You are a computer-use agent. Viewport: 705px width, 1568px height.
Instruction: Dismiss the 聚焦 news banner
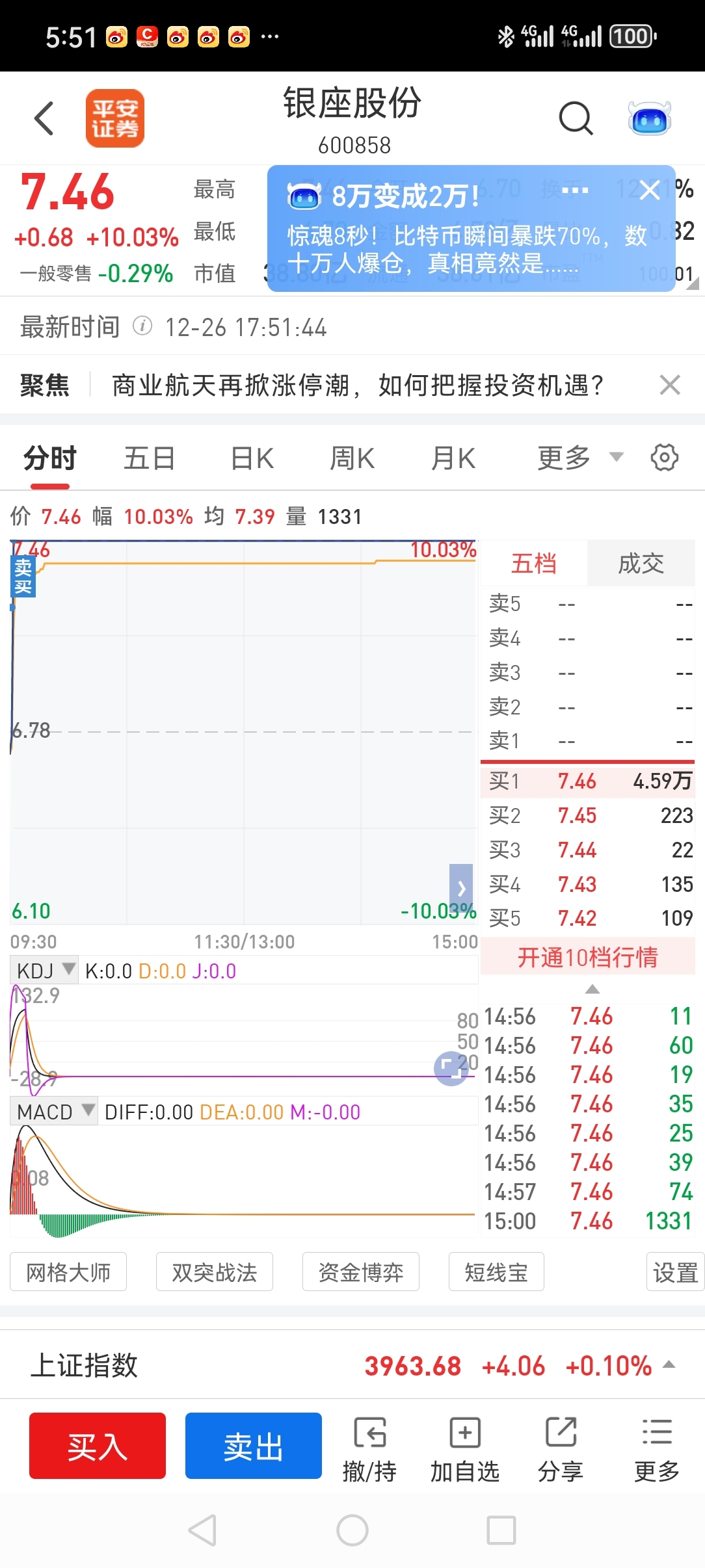(670, 385)
